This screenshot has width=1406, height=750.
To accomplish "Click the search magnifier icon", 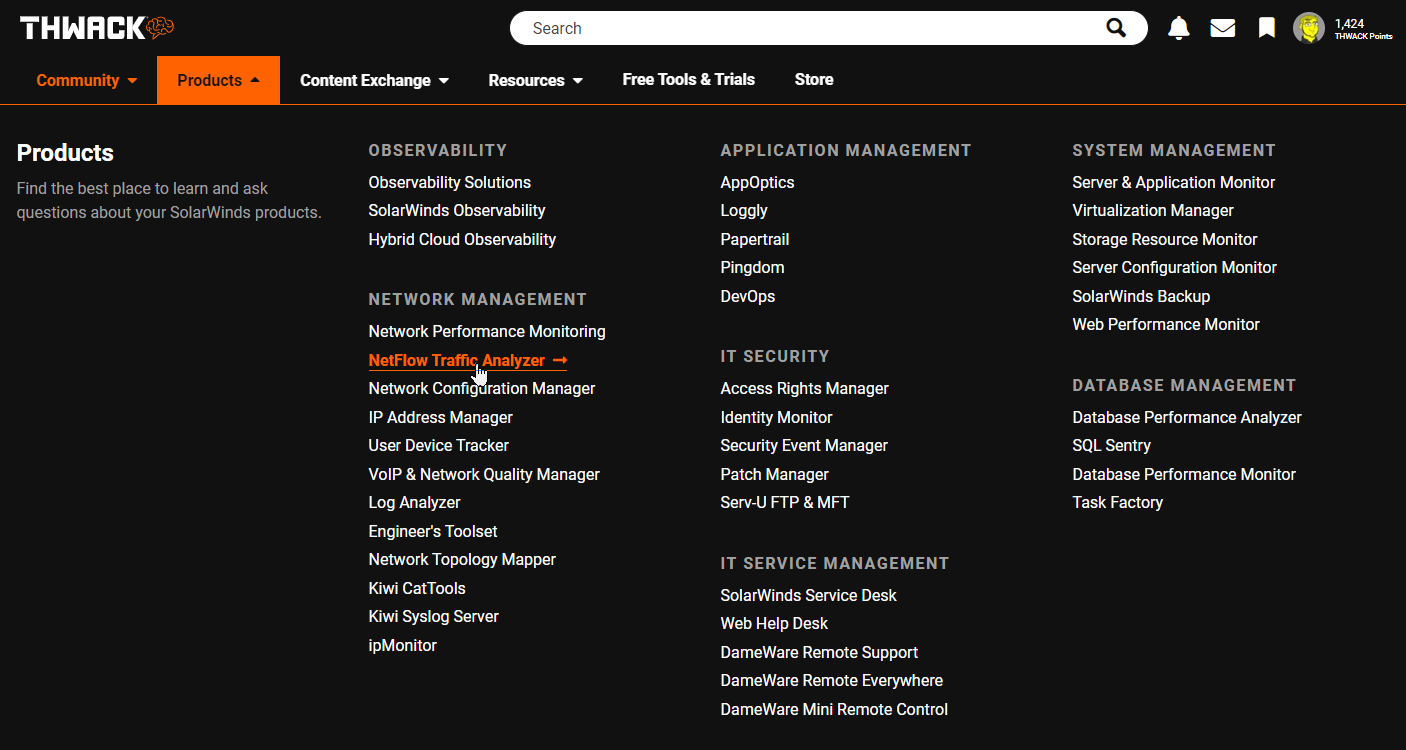I will tap(1116, 28).
